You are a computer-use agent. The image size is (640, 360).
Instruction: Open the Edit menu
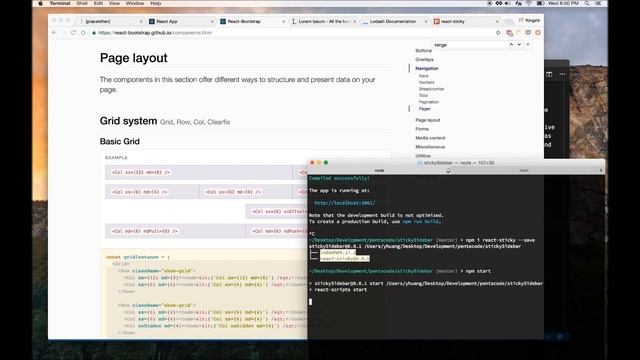coord(98,3)
